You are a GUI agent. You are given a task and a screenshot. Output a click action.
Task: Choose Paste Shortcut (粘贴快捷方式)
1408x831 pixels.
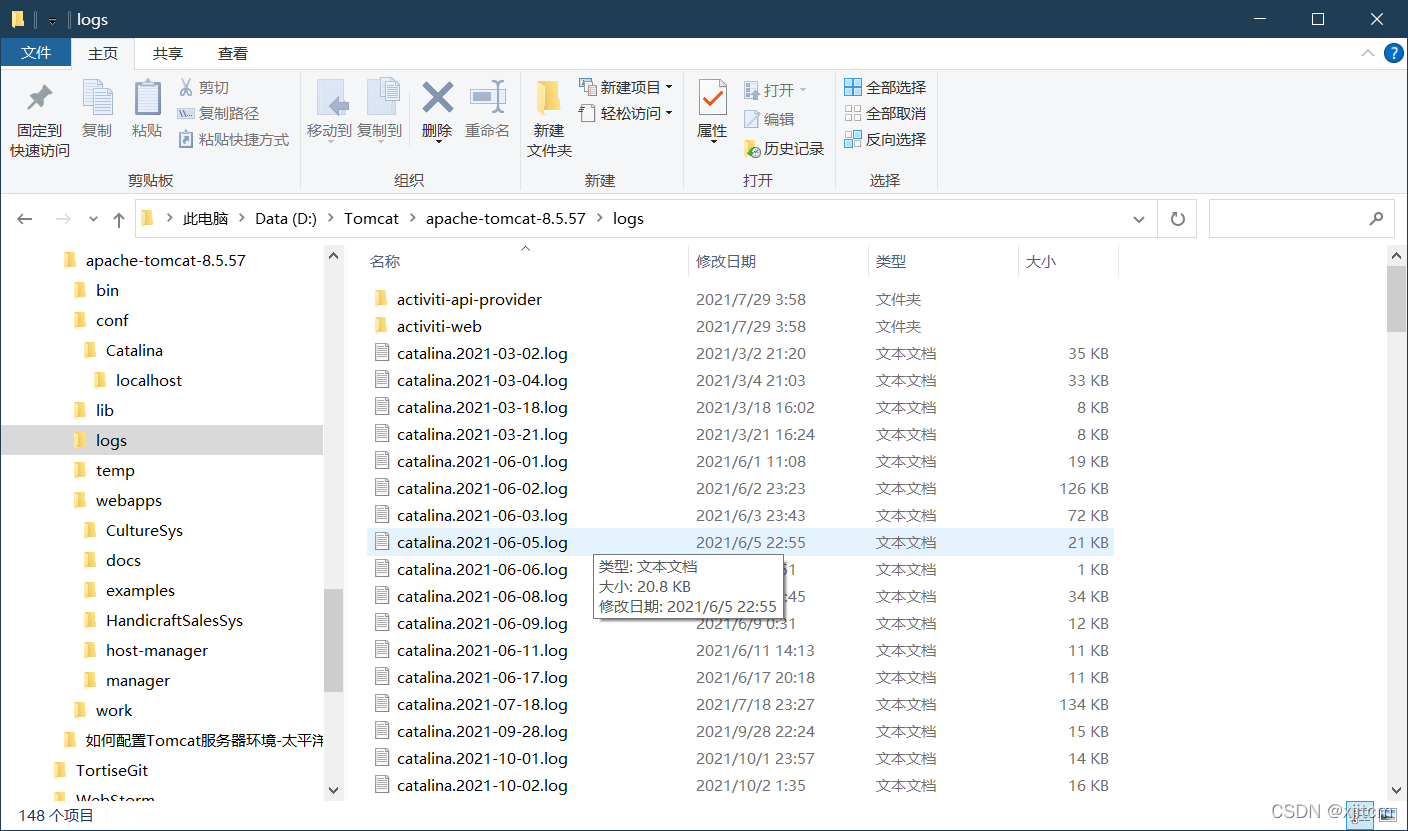pos(233,140)
